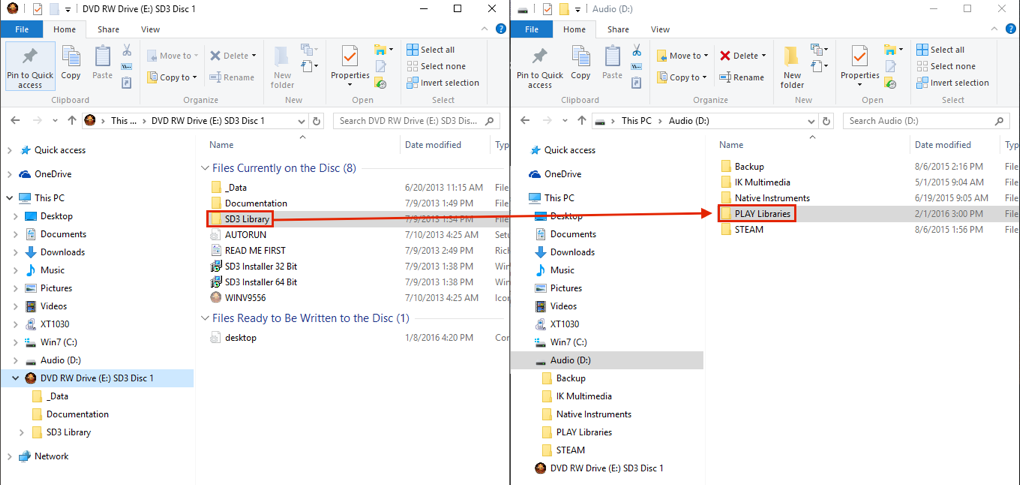Expand SD3 Library in the left navigation tree
The height and width of the screenshot is (485, 1020).
[x=22, y=433]
